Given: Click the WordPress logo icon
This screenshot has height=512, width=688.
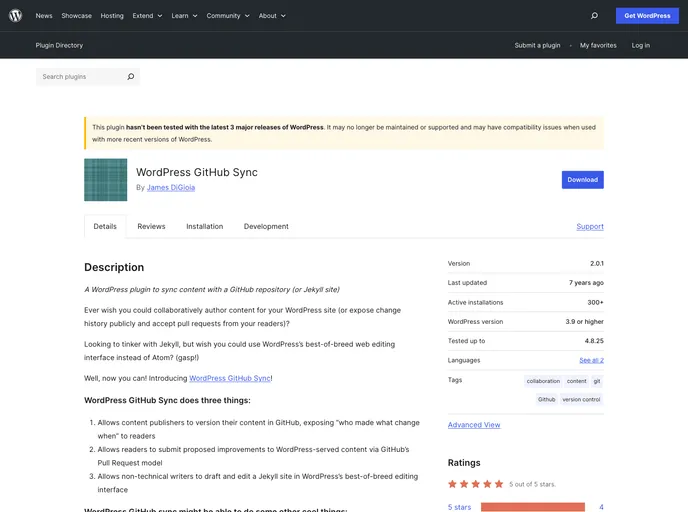Looking at the screenshot, I should tap(15, 16).
